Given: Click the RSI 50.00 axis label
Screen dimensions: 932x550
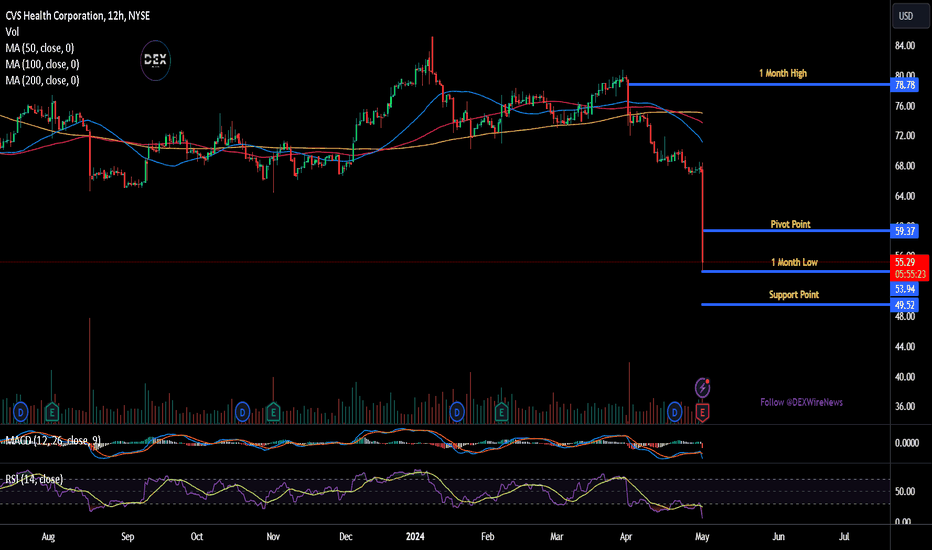Looking at the screenshot, I should [905, 491].
